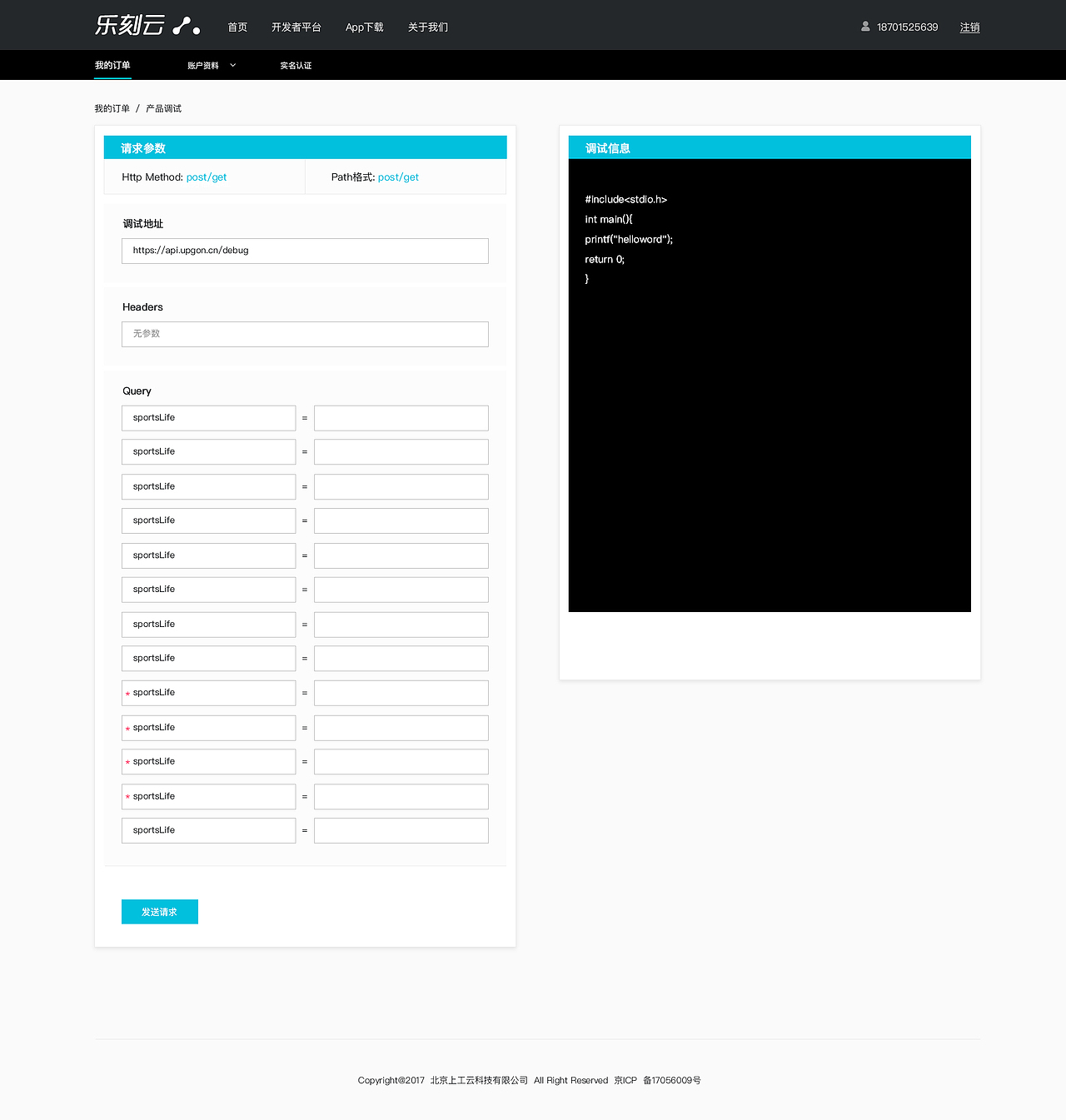Screen dimensions: 1066x1120
Task: Focus the first Query sportsLife key field
Action: click(208, 418)
